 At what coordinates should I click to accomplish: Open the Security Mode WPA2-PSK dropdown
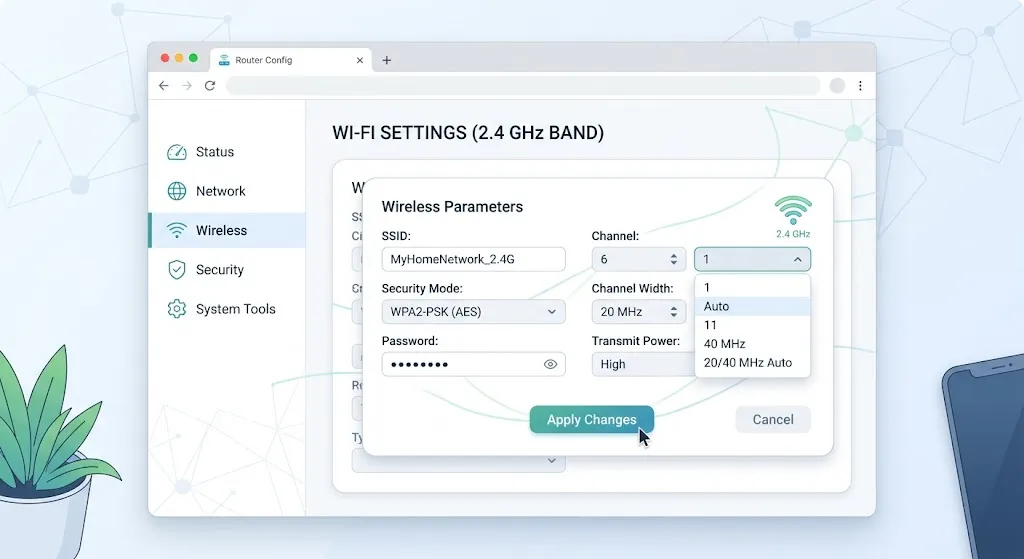coord(473,311)
